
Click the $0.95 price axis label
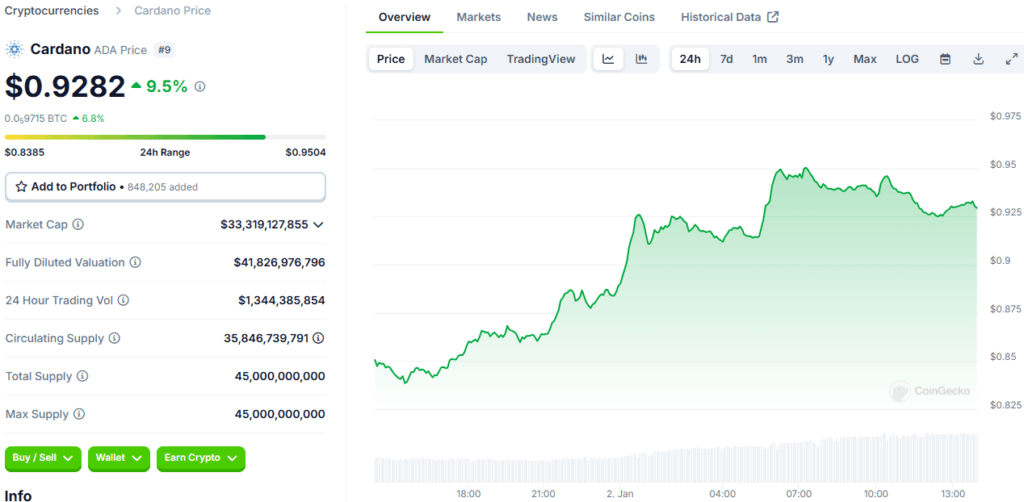(x=1002, y=164)
